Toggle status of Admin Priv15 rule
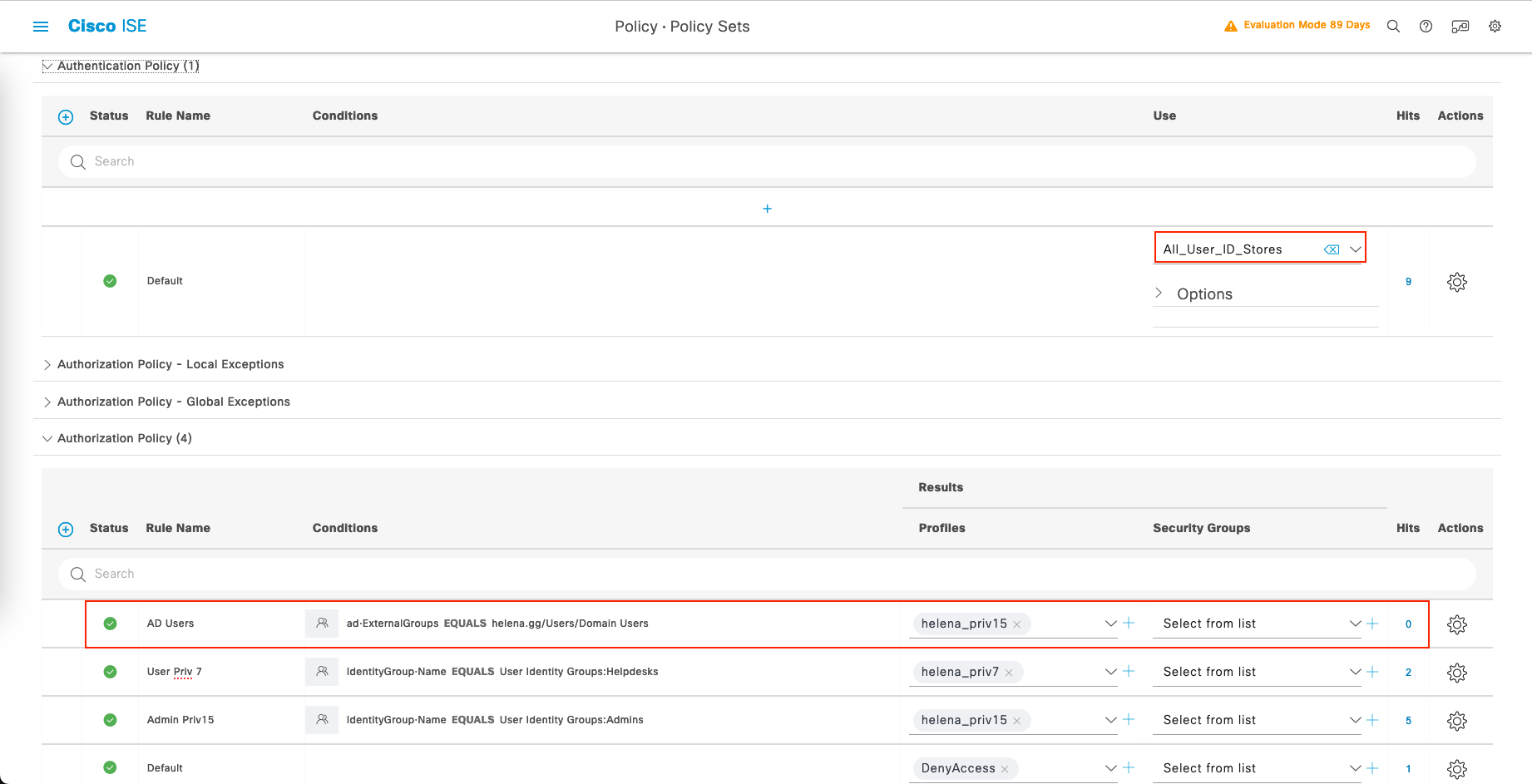1532x784 pixels. pos(110,720)
